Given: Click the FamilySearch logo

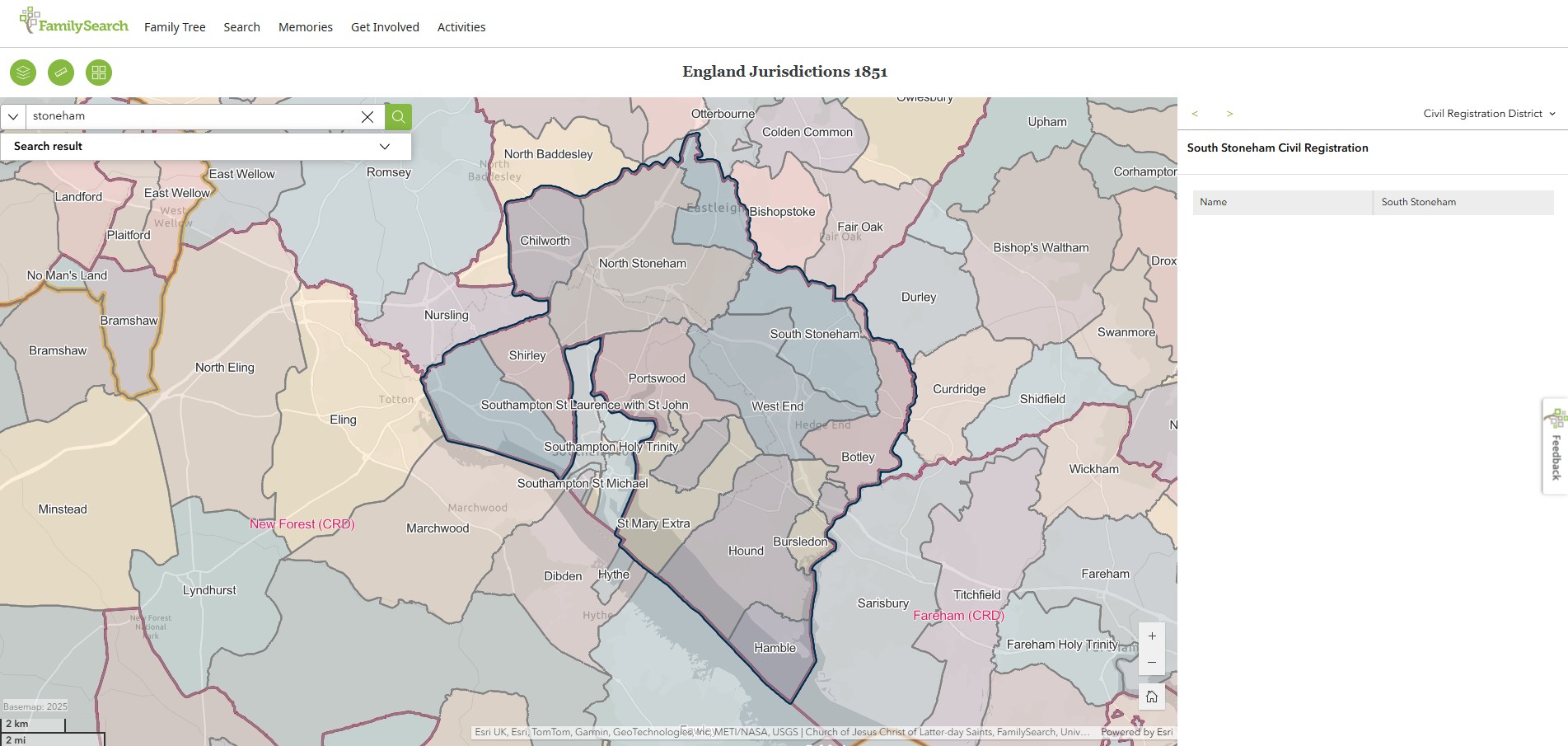Looking at the screenshot, I should click(x=74, y=23).
